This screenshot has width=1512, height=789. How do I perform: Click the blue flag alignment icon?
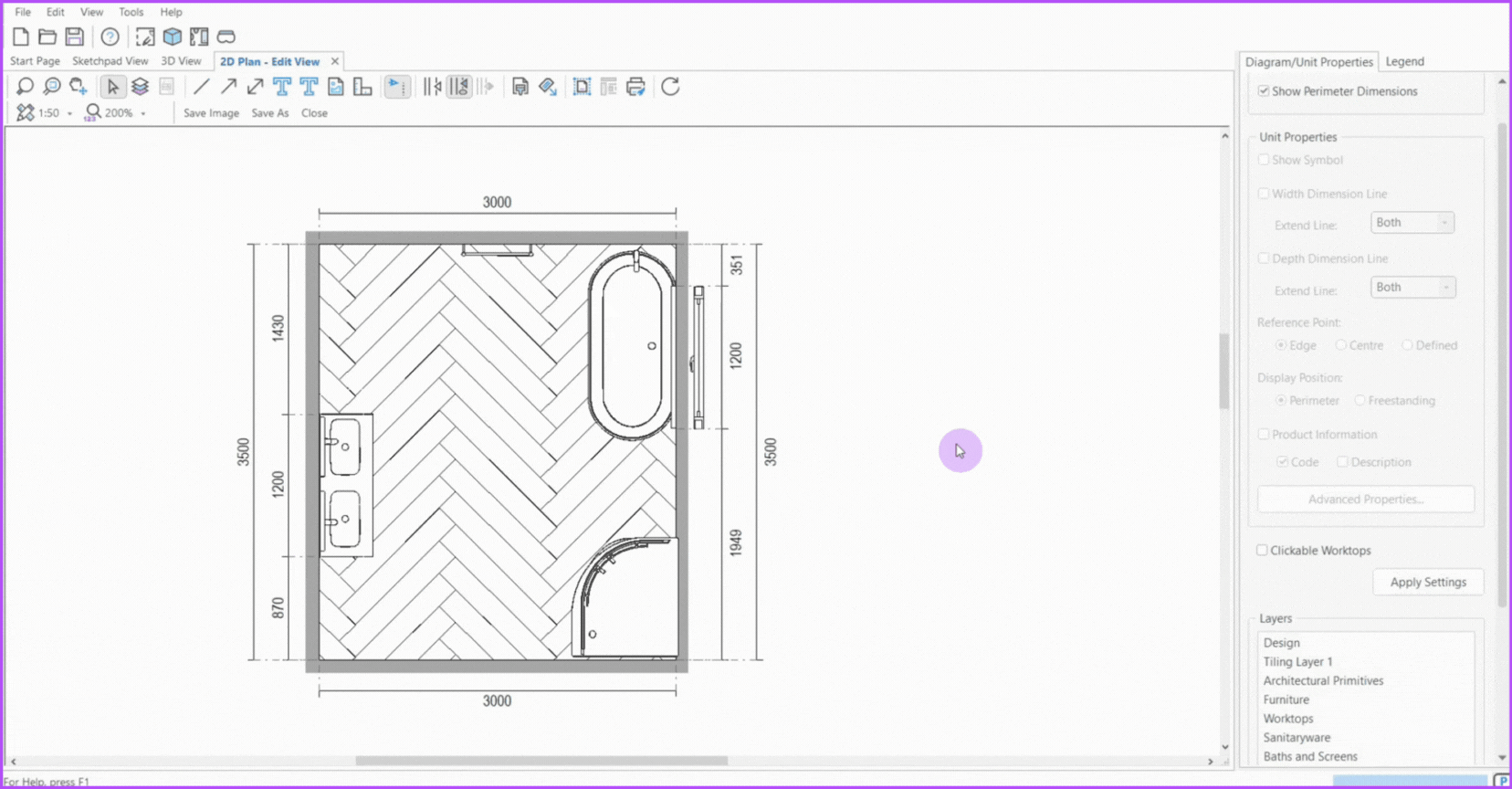coord(397,87)
